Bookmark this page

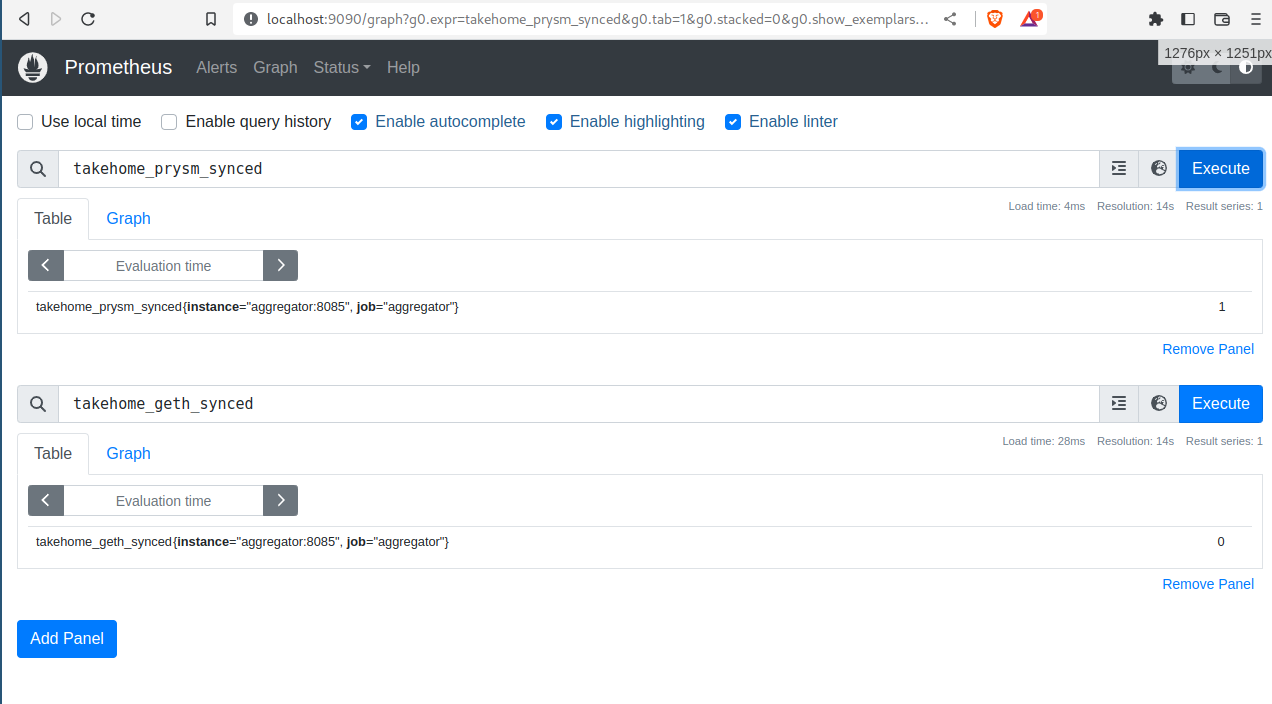pyautogui.click(x=211, y=19)
